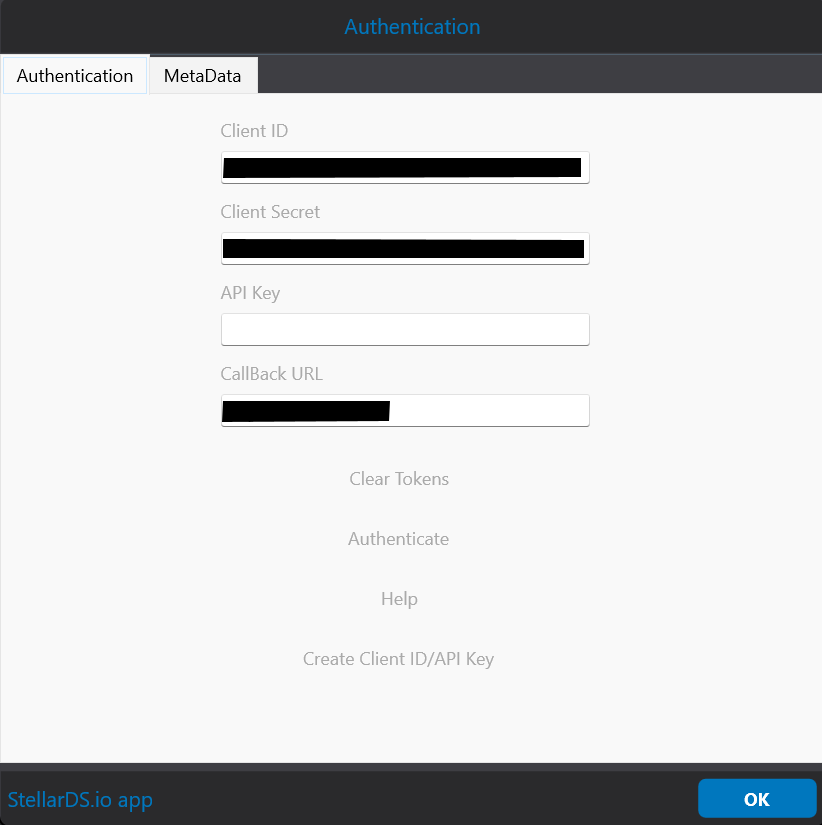Select the Authentication tab
Image resolution: width=822 pixels, height=825 pixels.
[75, 76]
